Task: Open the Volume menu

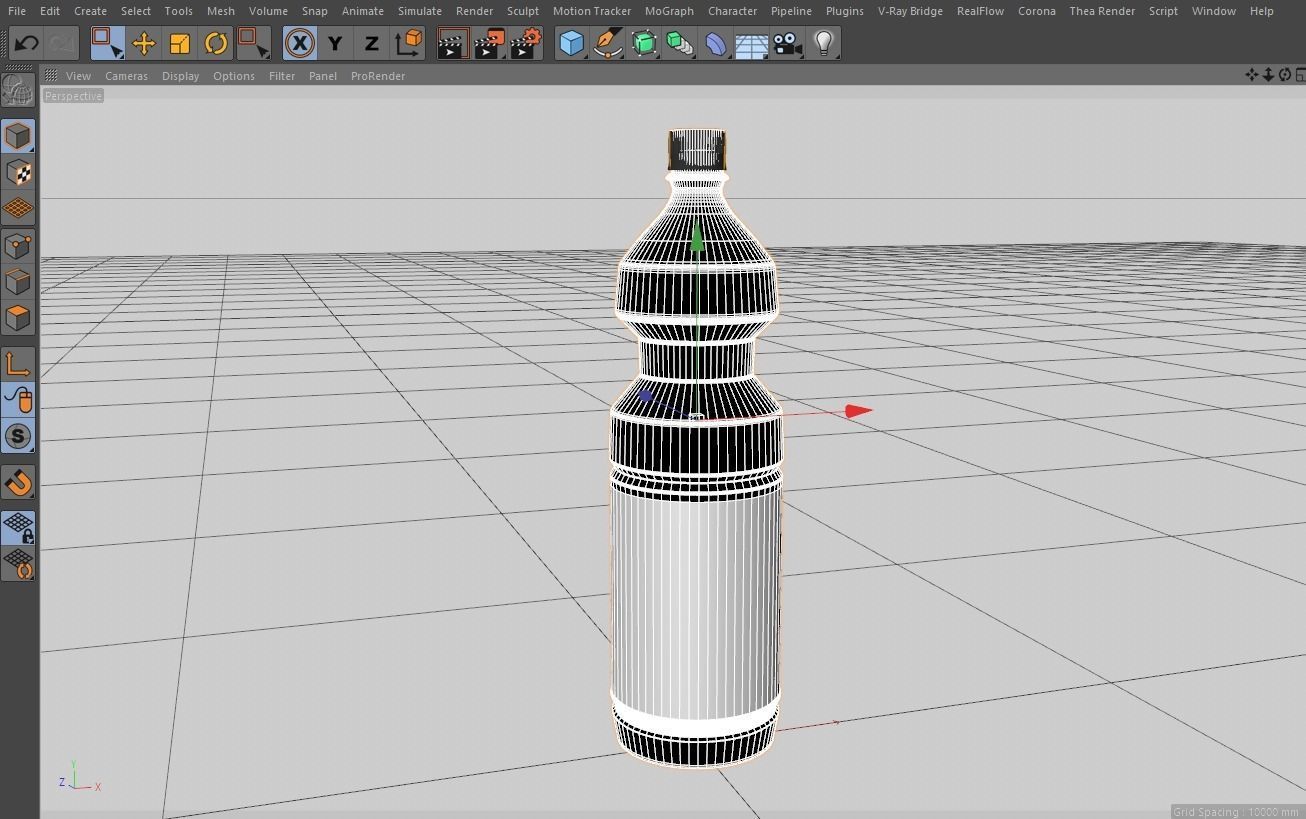Action: pos(268,11)
